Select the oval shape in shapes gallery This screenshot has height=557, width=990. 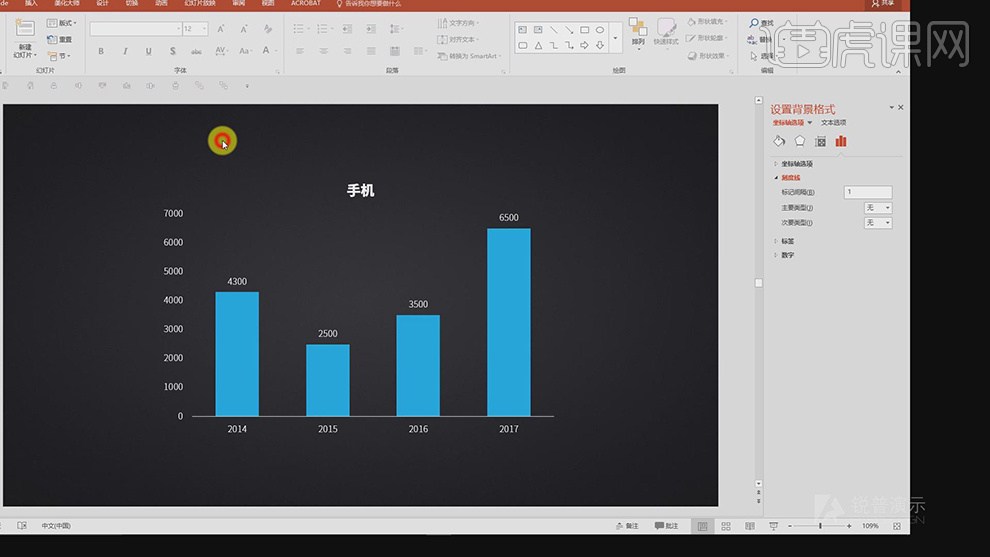pyautogui.click(x=600, y=30)
